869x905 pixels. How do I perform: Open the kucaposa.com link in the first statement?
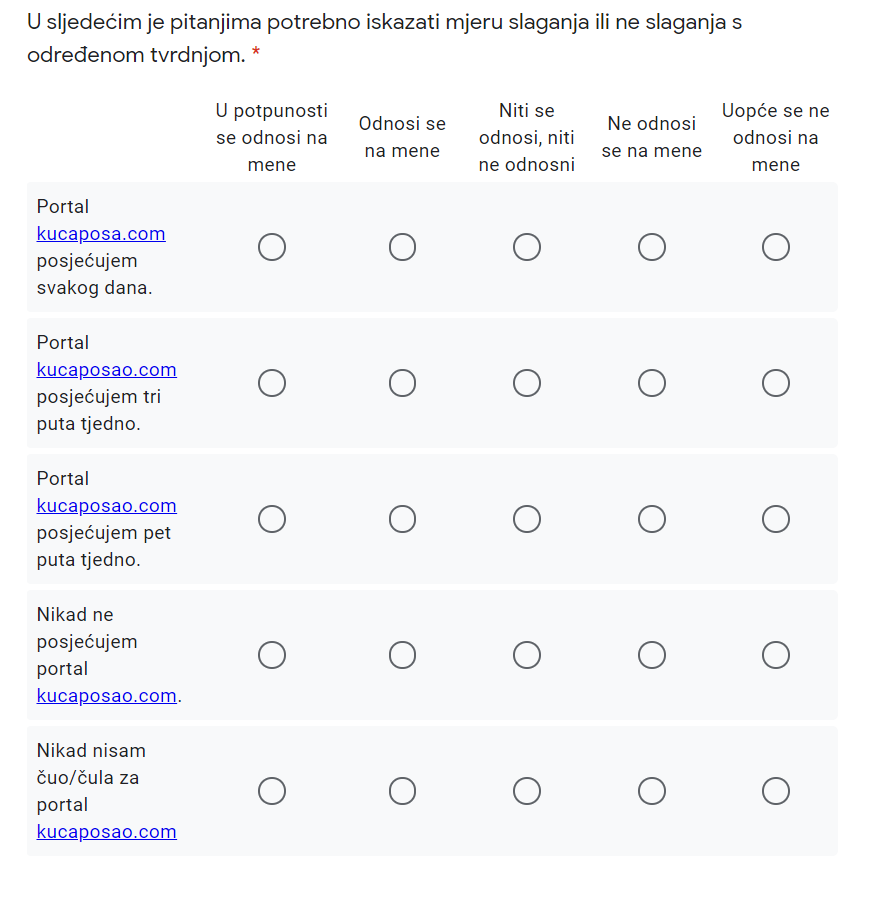tap(100, 233)
